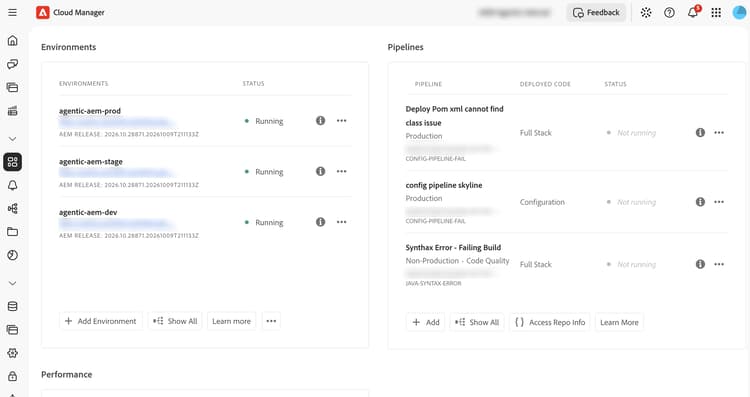Viewport: 750px width, 397px height.
Task: Open the database cylinder sidebar icon
Action: point(12,307)
